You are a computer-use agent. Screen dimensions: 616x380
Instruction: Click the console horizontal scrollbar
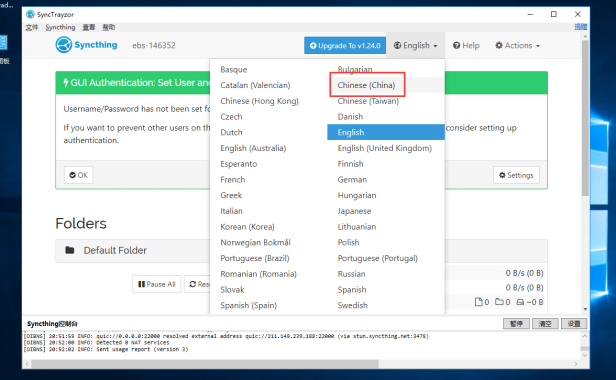coord(205,364)
